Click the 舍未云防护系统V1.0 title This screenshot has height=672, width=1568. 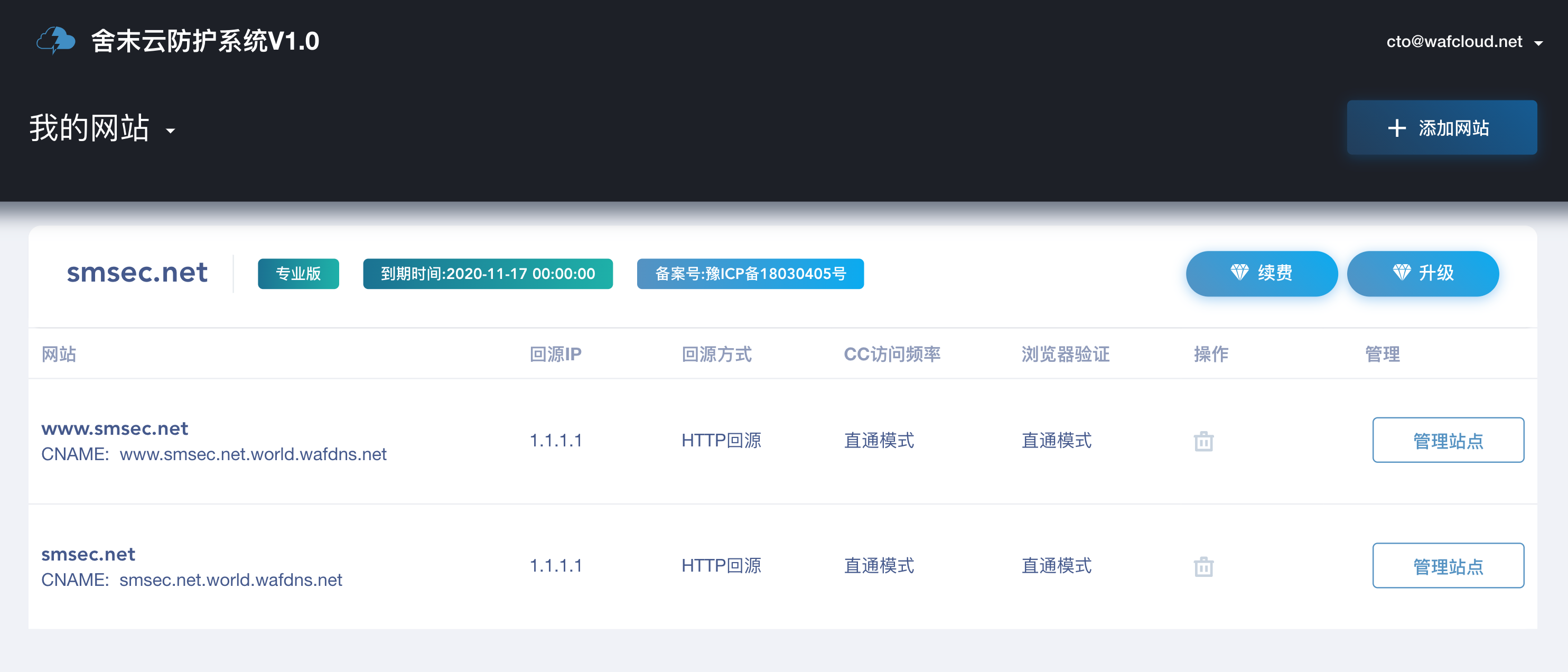(205, 41)
